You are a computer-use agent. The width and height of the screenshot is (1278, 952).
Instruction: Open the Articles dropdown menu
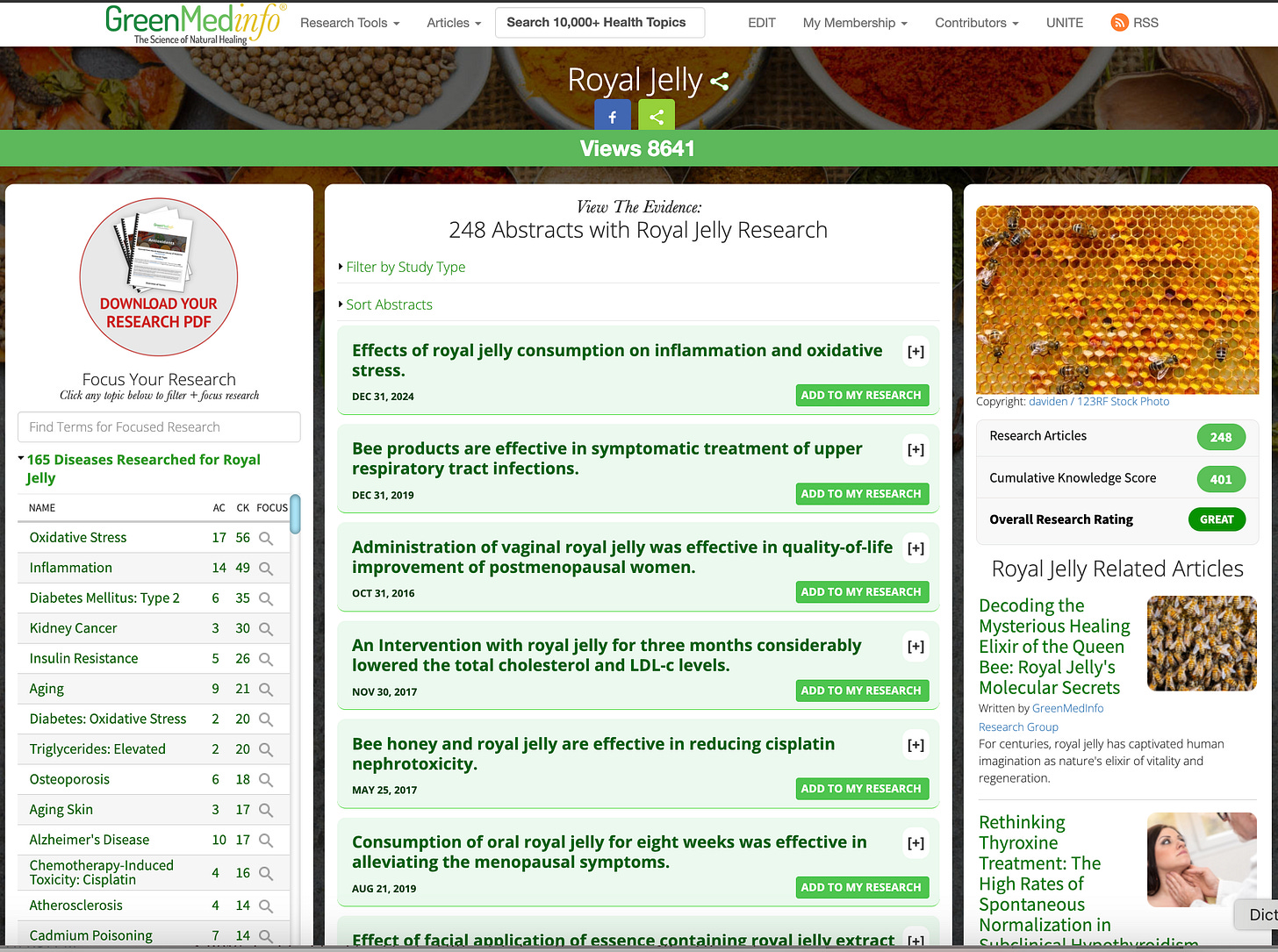(454, 23)
